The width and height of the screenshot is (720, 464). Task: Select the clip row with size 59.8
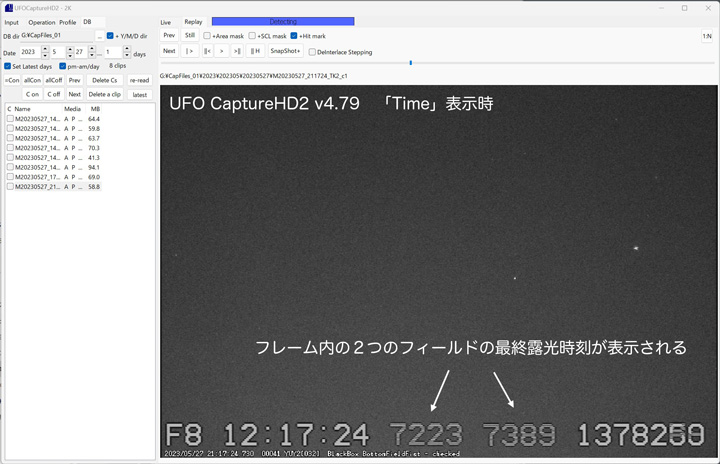(53, 129)
